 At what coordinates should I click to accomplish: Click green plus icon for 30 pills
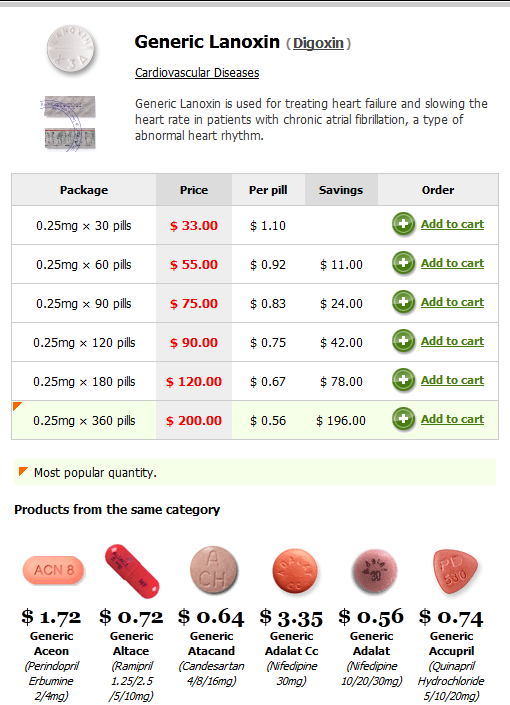403,224
